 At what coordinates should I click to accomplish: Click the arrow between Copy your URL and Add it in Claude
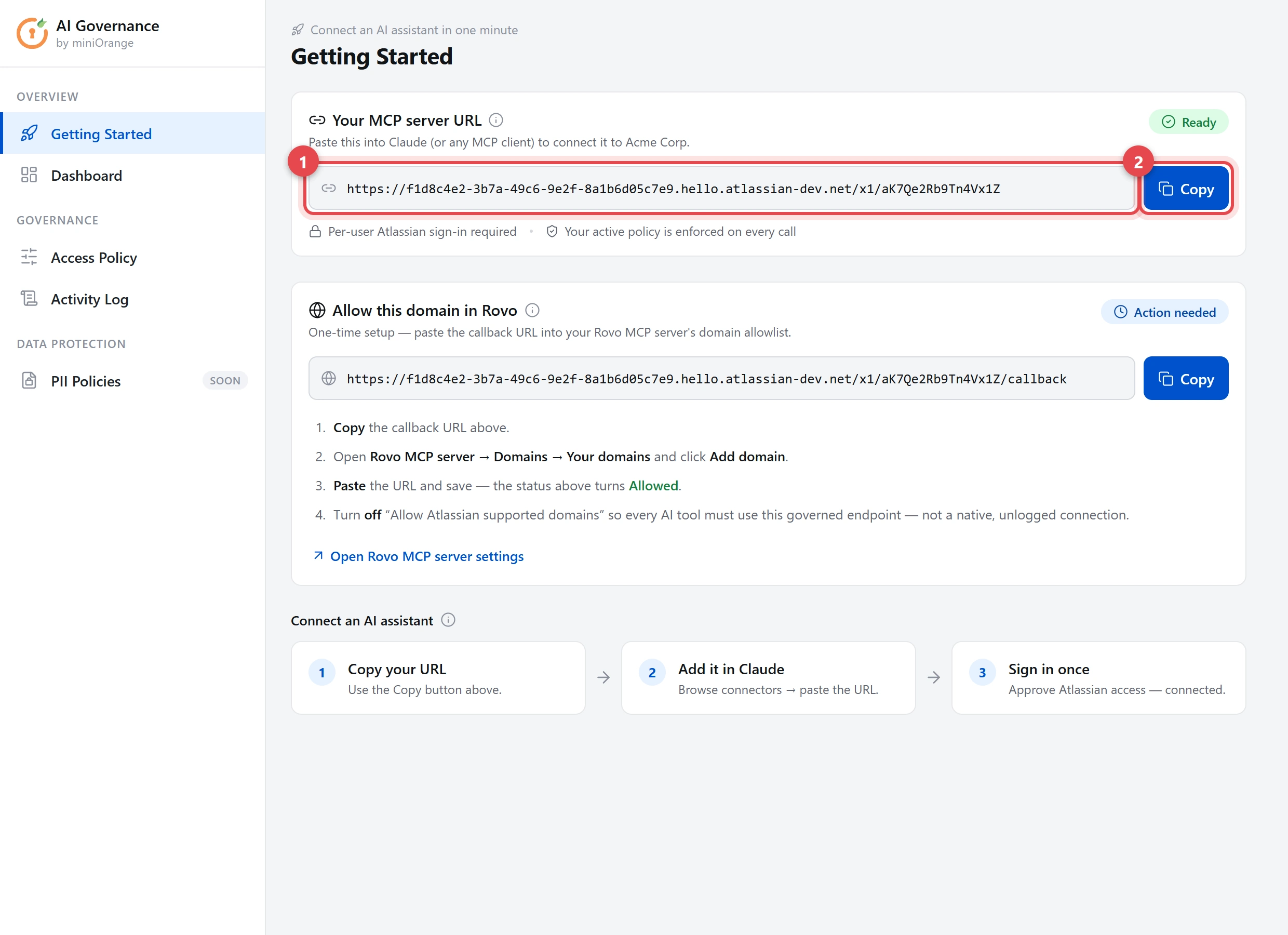(603, 677)
